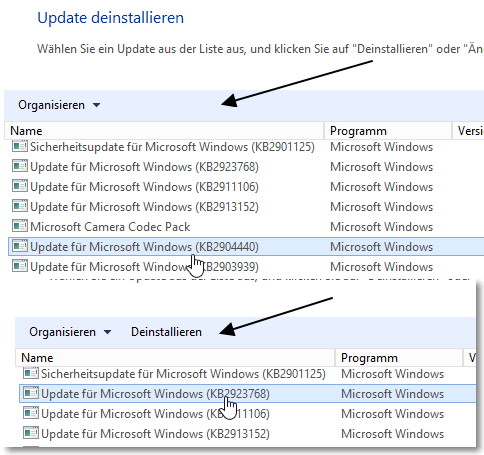Click icon of KB2903939 update entry
Screen dimensions: 484x455
[x=20, y=267]
